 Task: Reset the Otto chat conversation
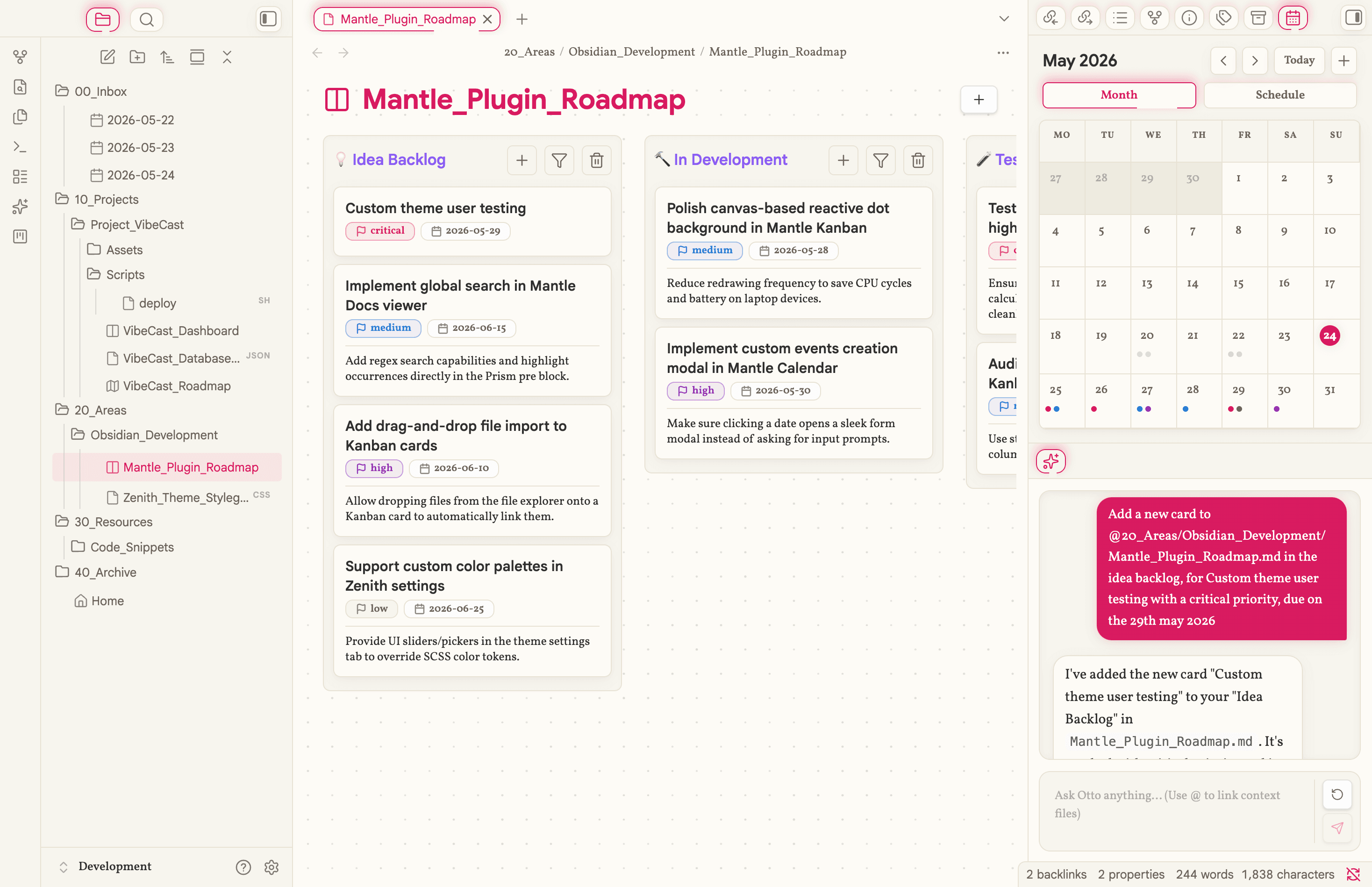tap(1337, 794)
